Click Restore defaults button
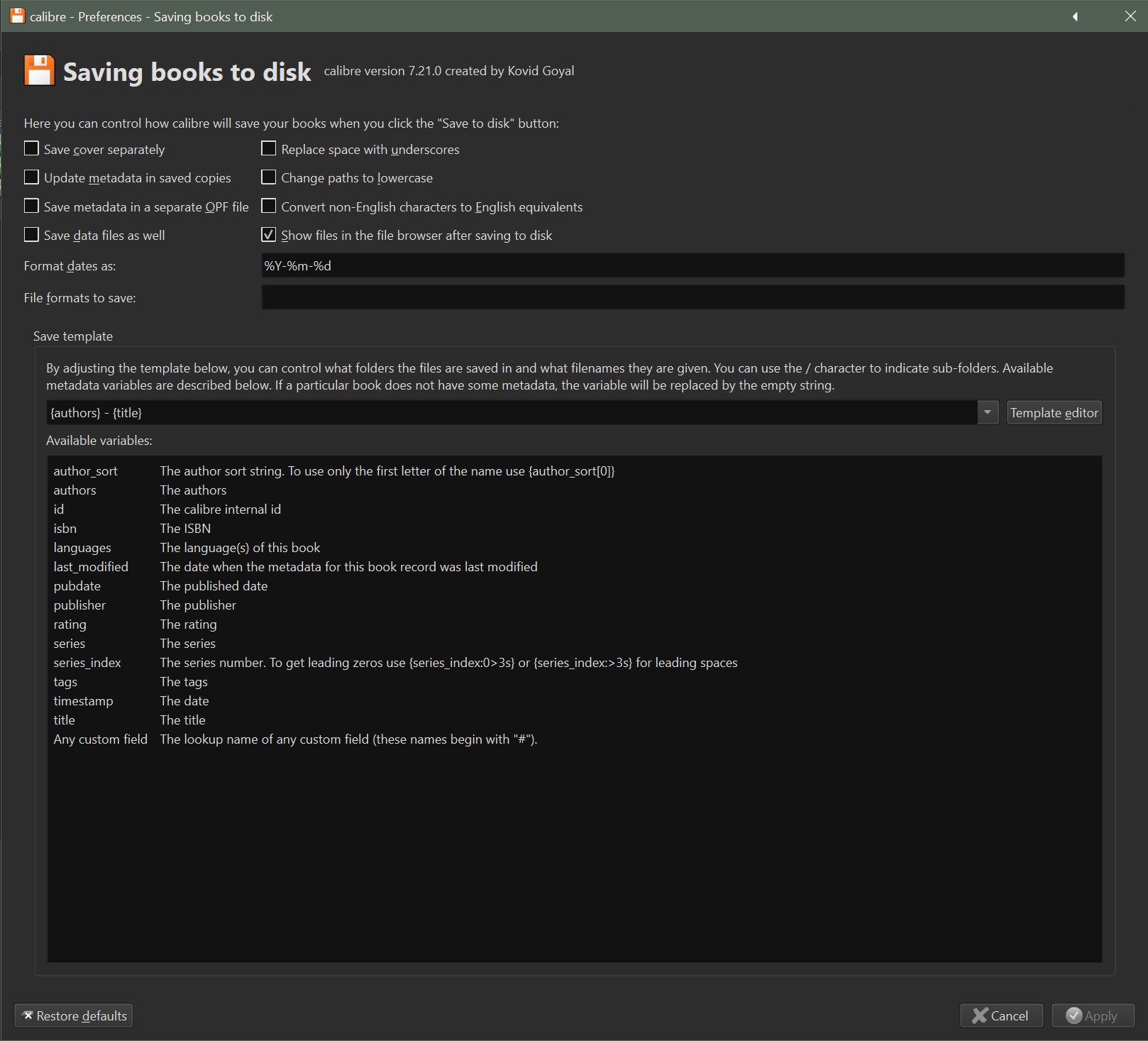Viewport: 1148px width, 1041px height. click(74, 1015)
